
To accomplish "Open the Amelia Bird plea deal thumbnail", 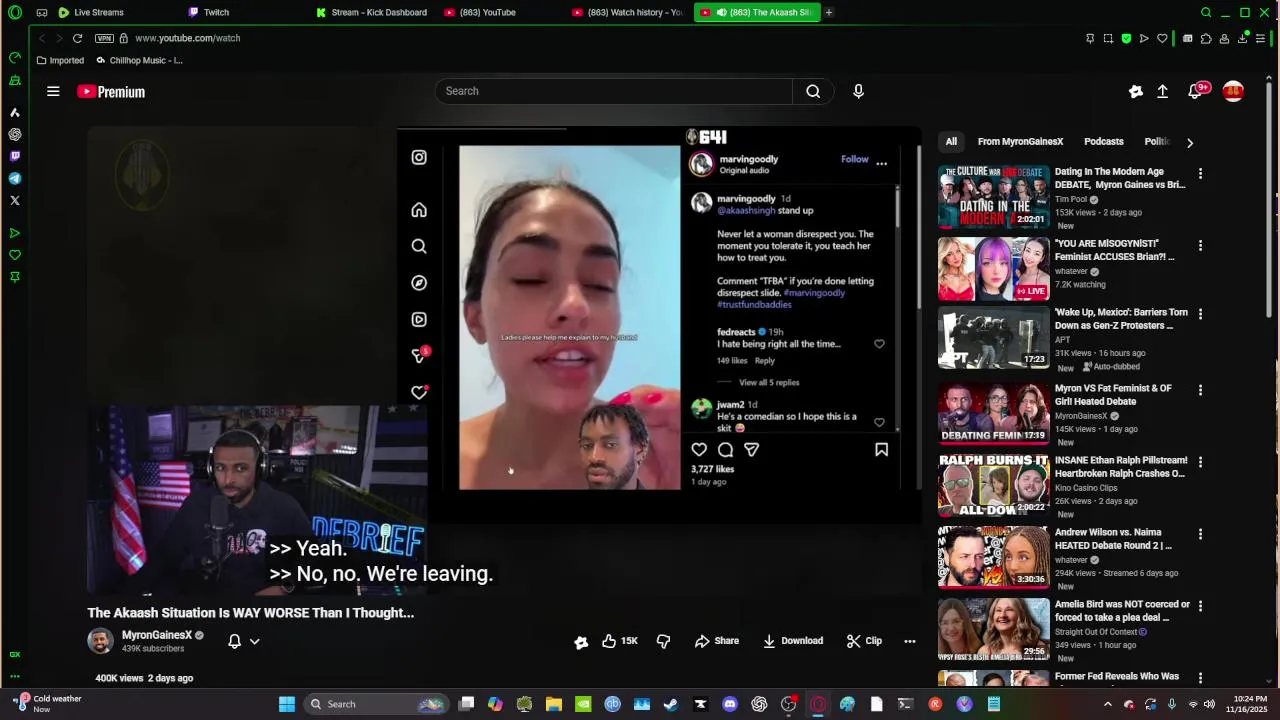I will point(994,629).
